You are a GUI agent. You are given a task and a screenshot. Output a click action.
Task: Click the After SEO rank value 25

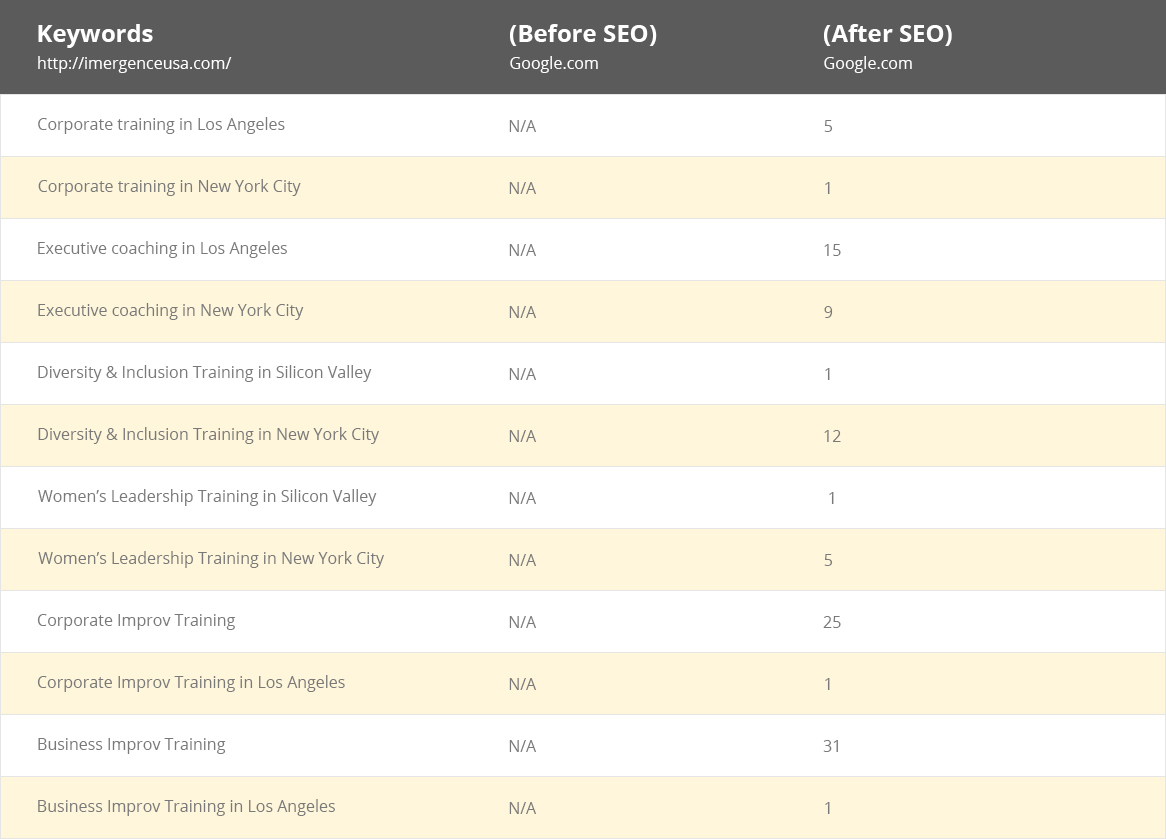[x=832, y=622]
